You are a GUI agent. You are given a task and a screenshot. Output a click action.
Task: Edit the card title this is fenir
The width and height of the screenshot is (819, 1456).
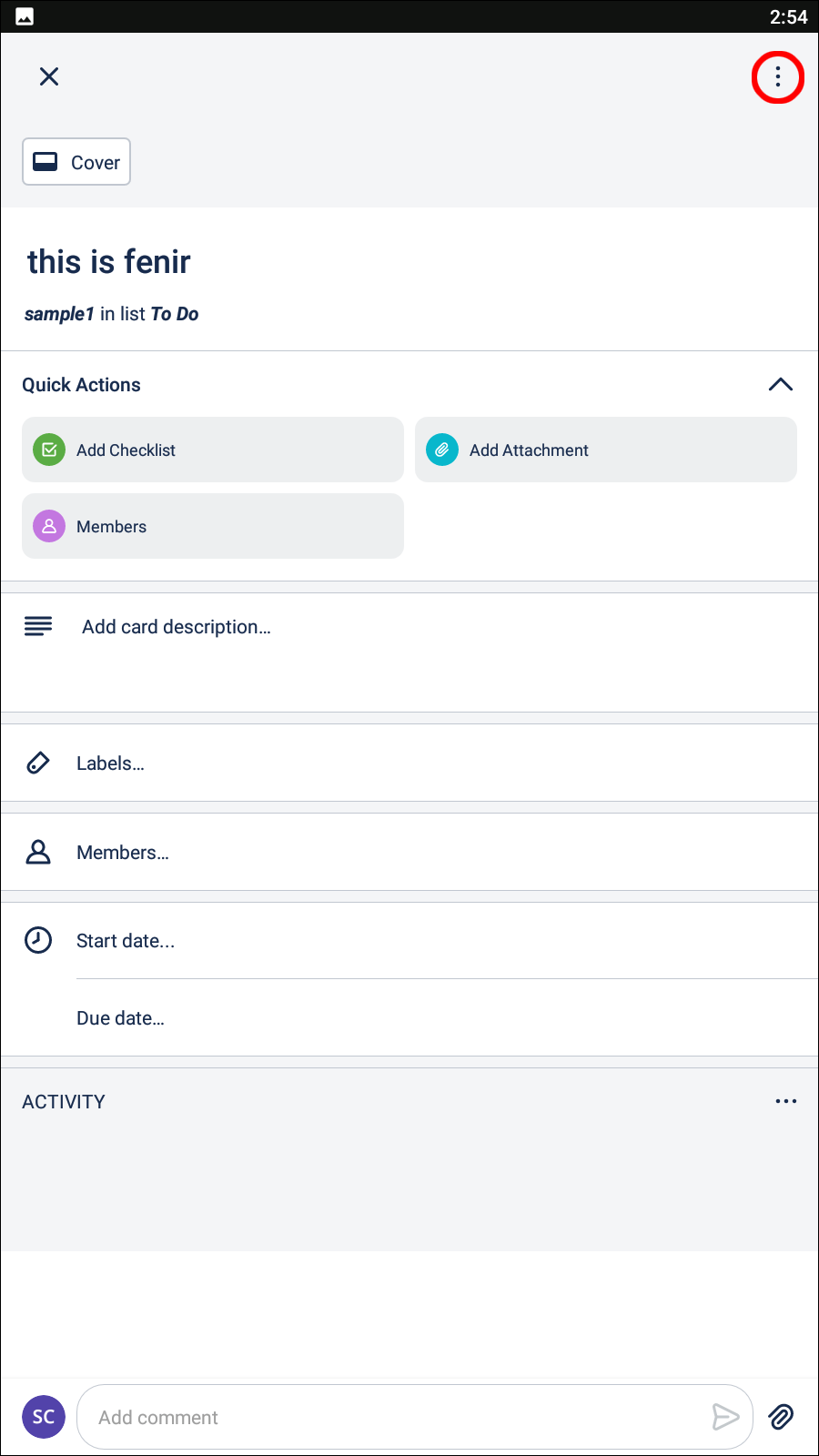tap(107, 261)
